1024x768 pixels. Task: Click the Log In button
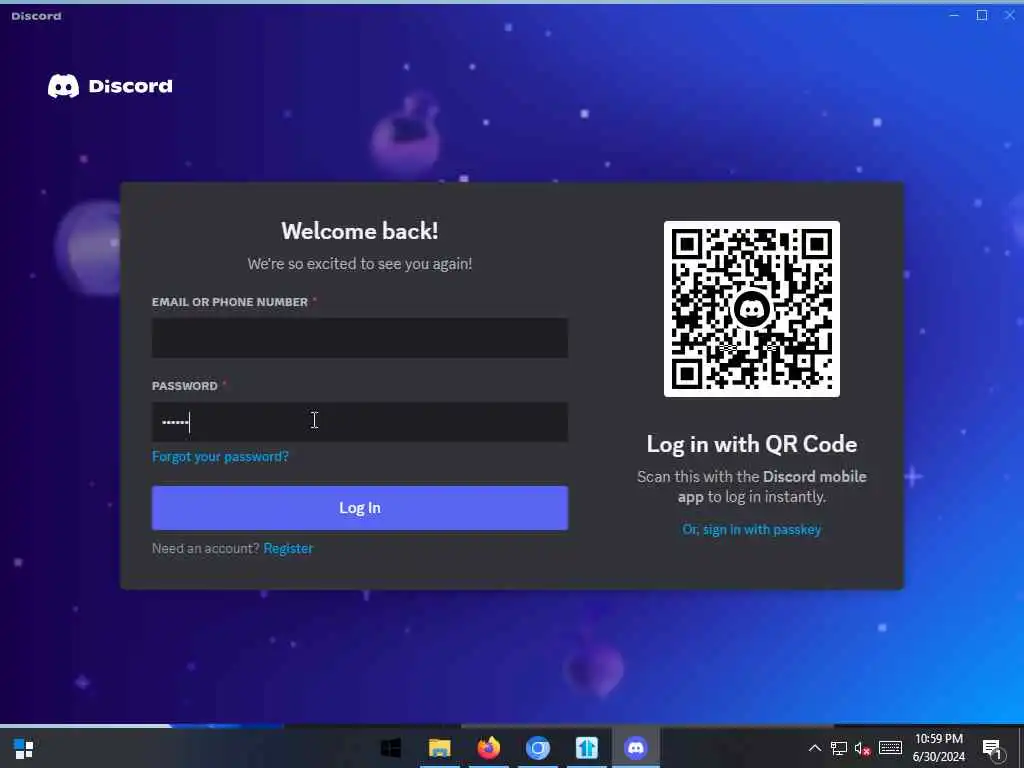tap(360, 507)
